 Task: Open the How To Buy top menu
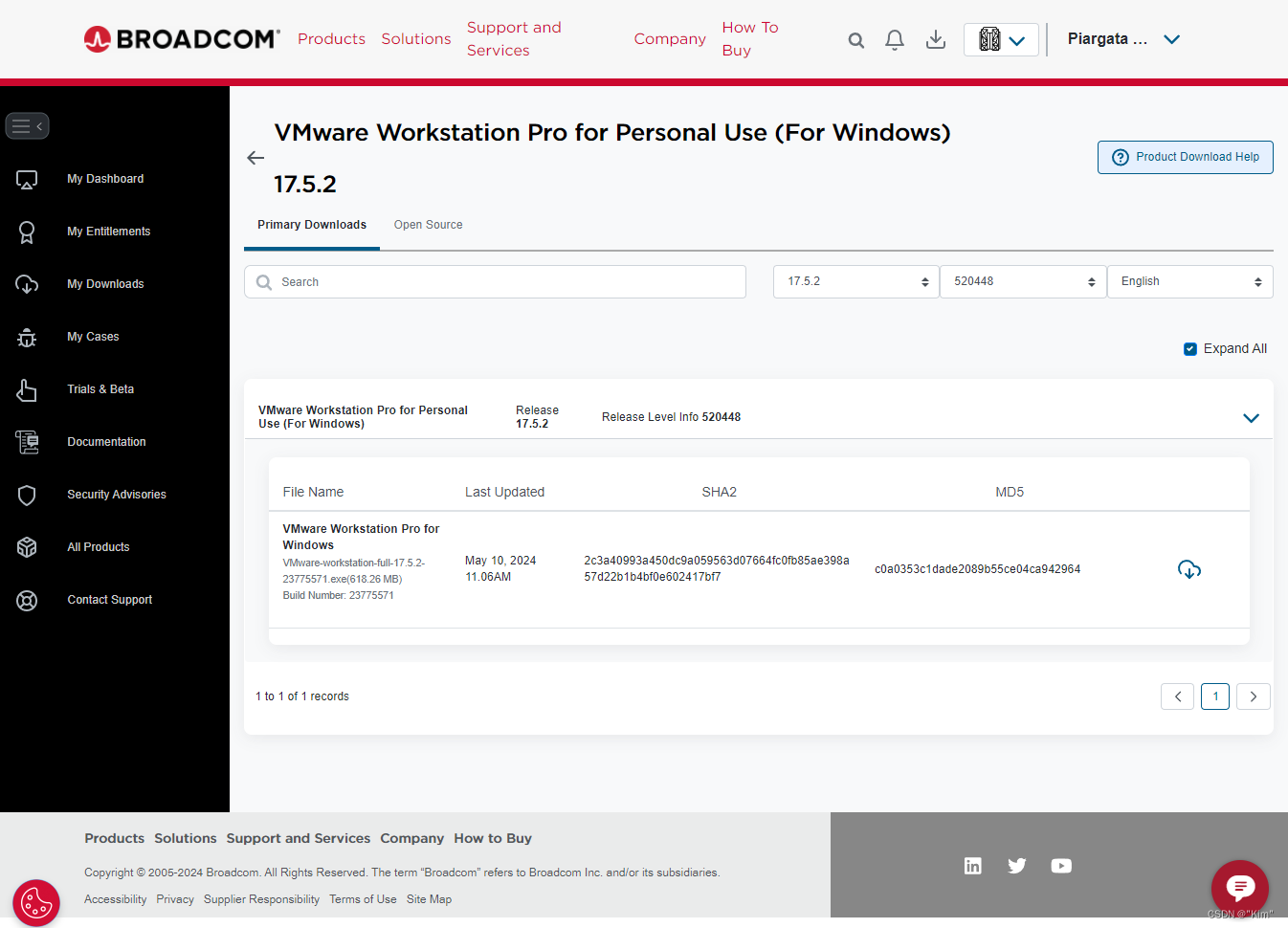tap(750, 39)
